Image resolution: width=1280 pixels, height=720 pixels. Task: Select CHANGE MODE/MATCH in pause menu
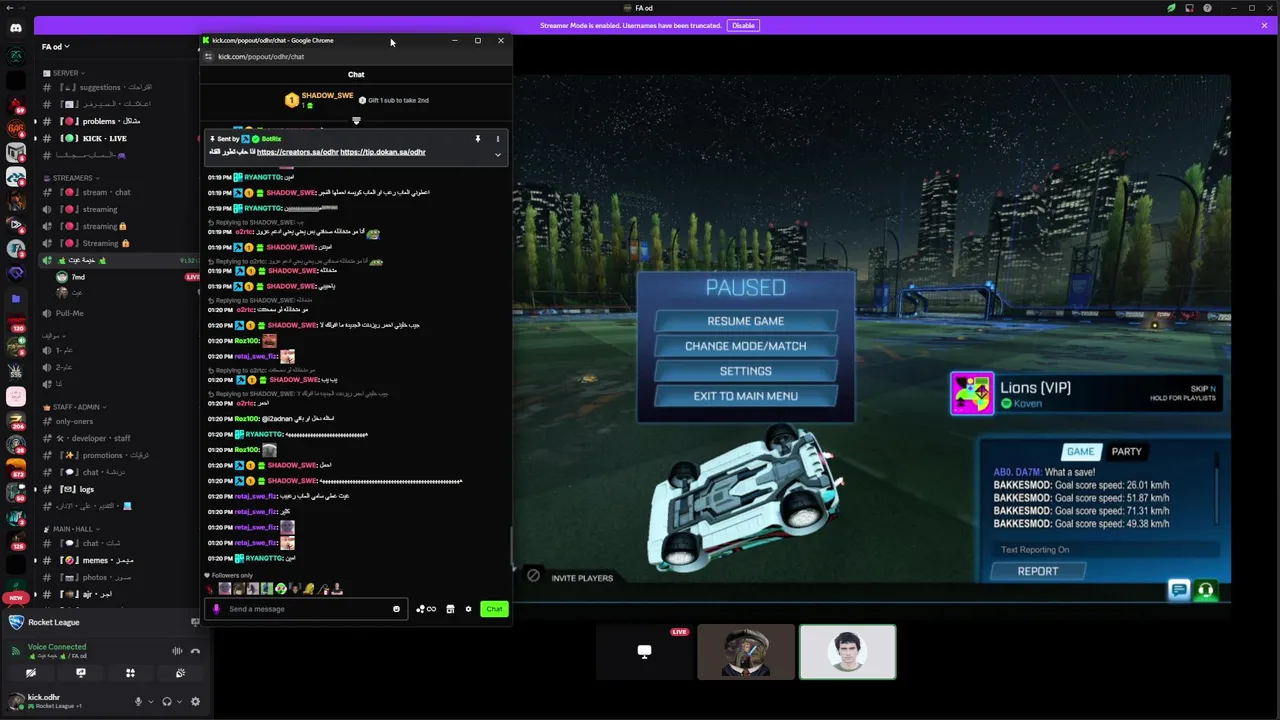pyautogui.click(x=745, y=346)
